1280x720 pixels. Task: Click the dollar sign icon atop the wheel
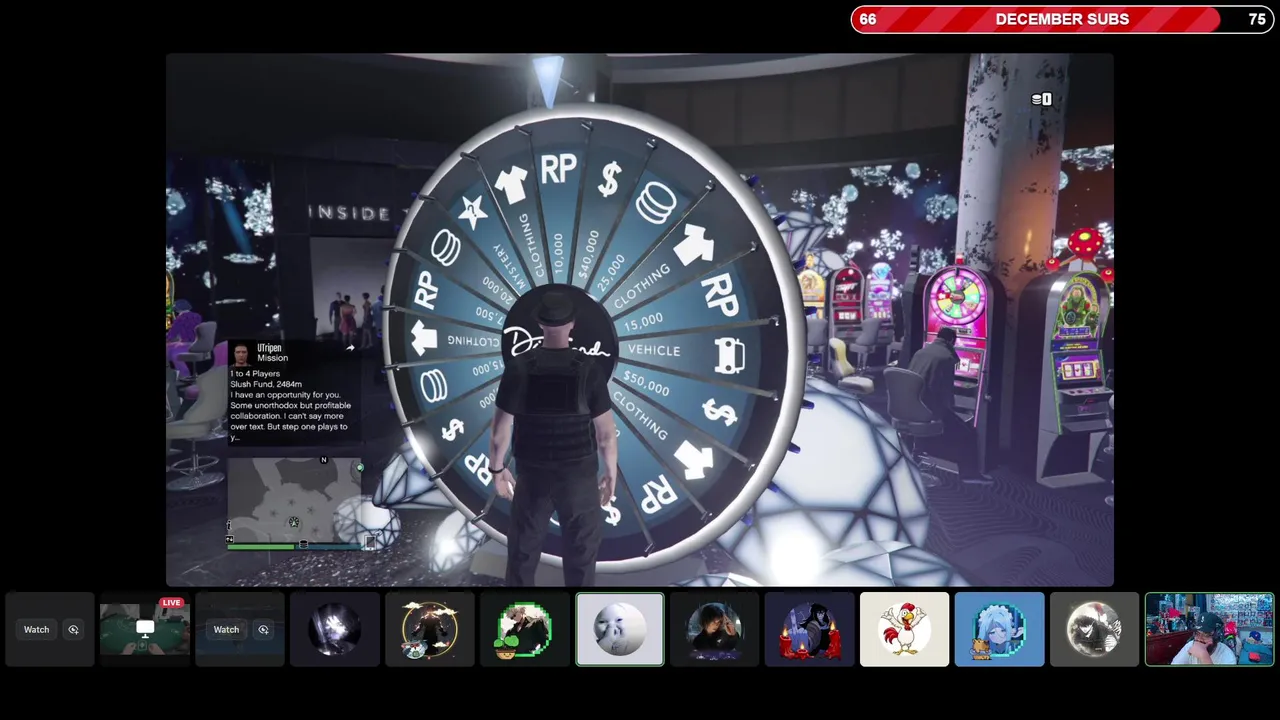609,179
